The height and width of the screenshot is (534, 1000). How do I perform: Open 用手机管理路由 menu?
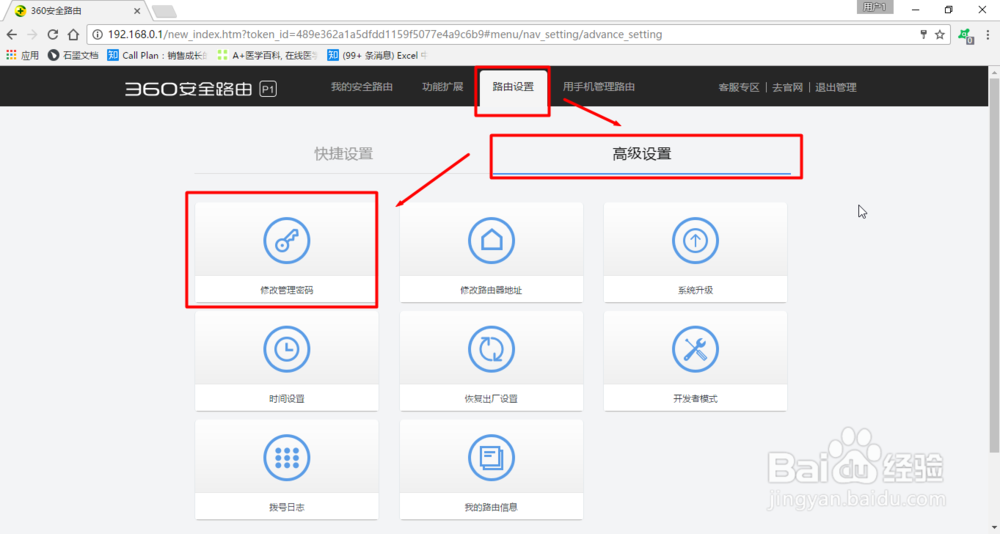click(598, 87)
